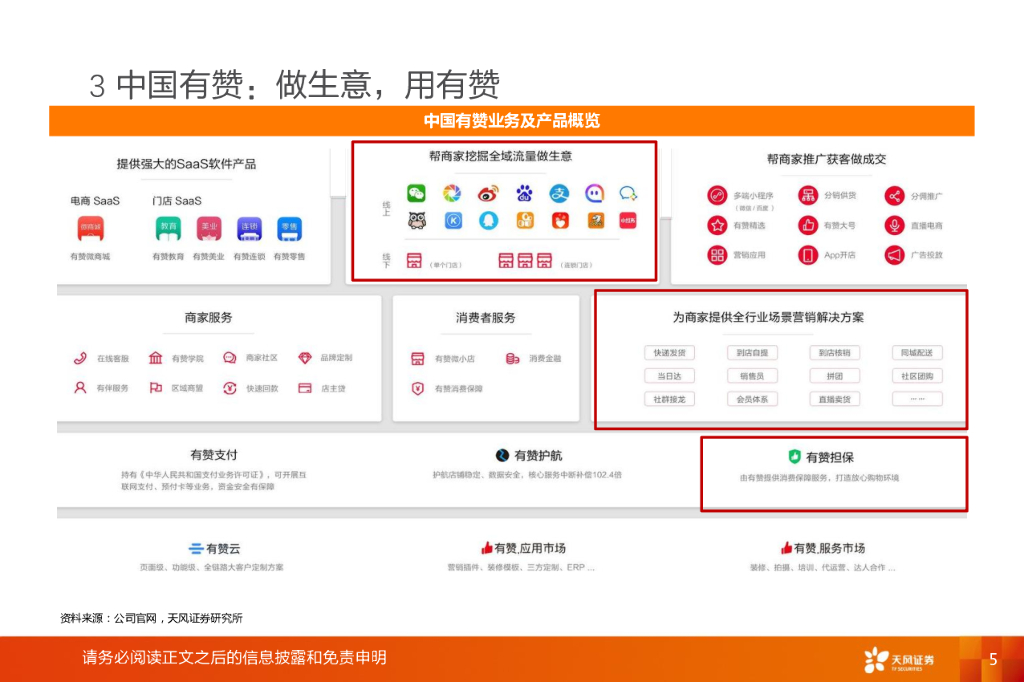Click the 有赞微小店 storefront icon

pos(418,359)
